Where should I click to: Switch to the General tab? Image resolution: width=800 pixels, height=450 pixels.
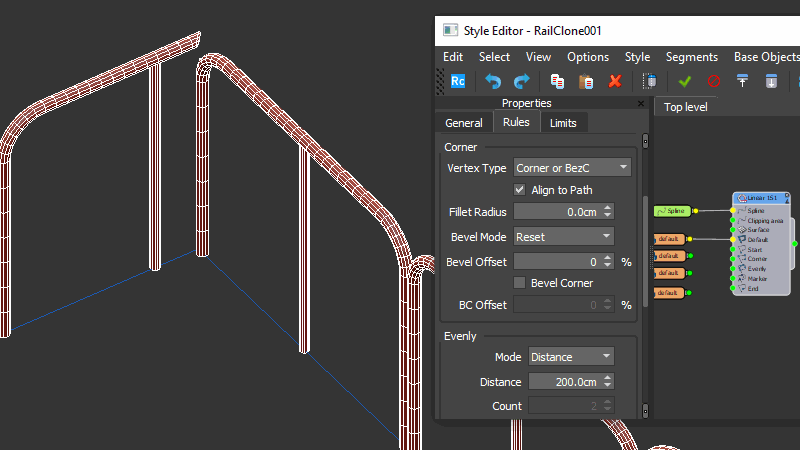(x=464, y=122)
